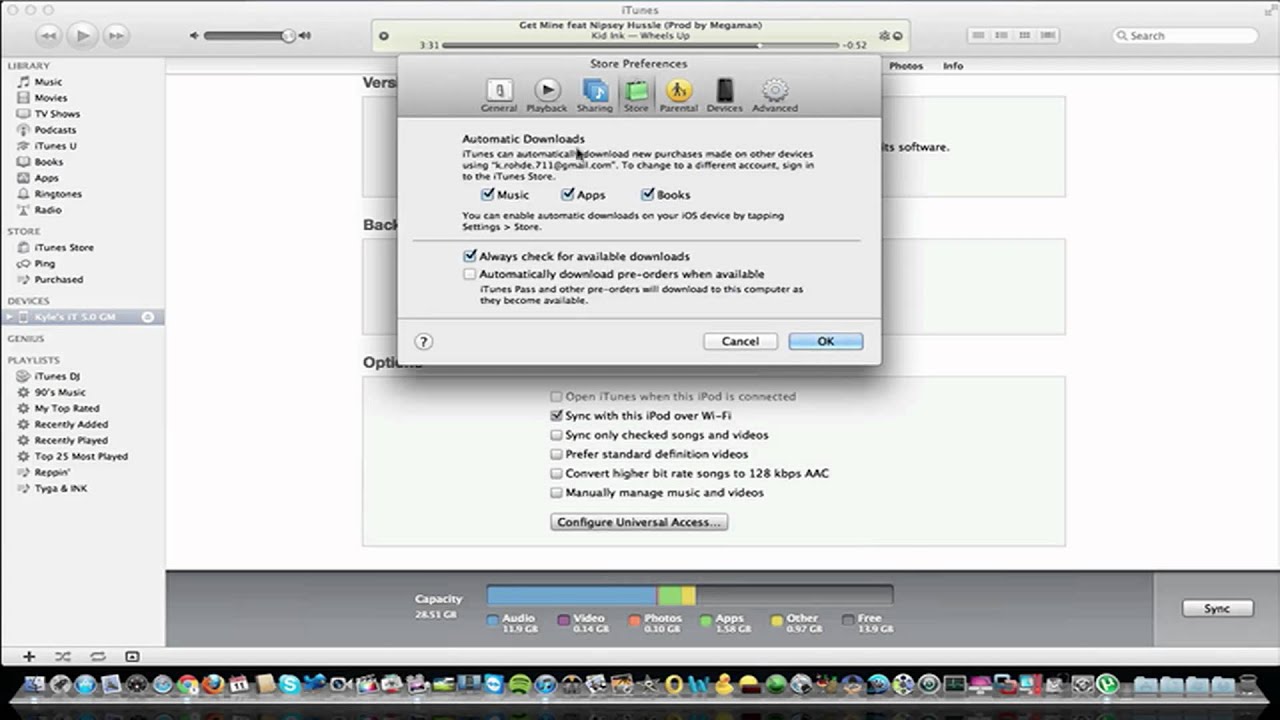
Task: Open Spotify from the dock
Action: coord(519,685)
